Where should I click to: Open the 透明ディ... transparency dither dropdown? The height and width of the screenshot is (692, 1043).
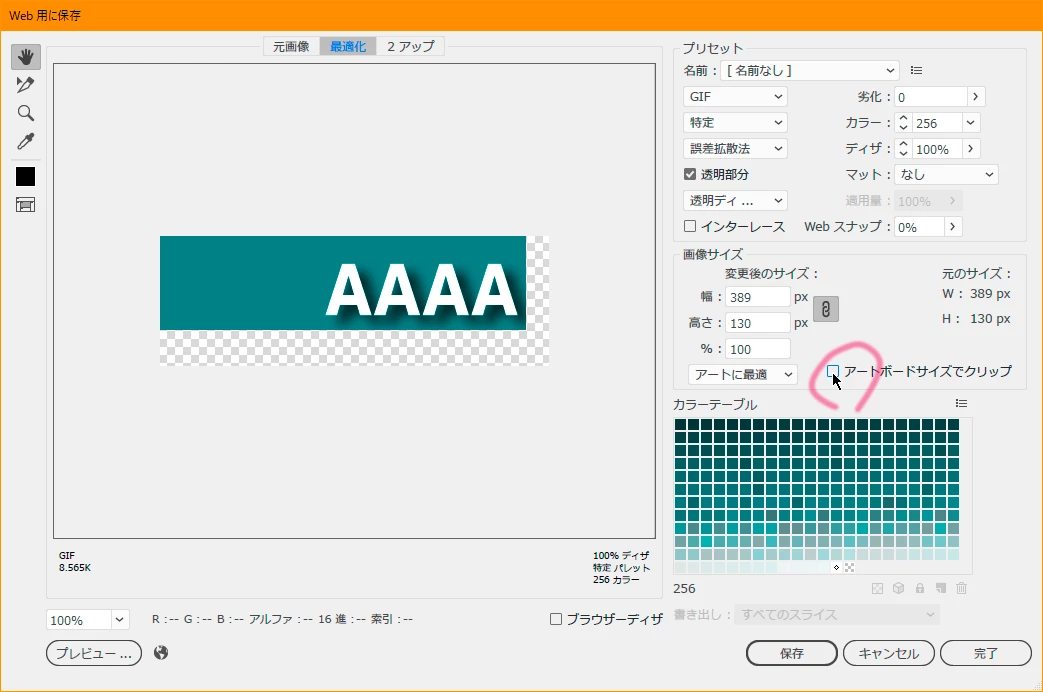click(x=735, y=200)
